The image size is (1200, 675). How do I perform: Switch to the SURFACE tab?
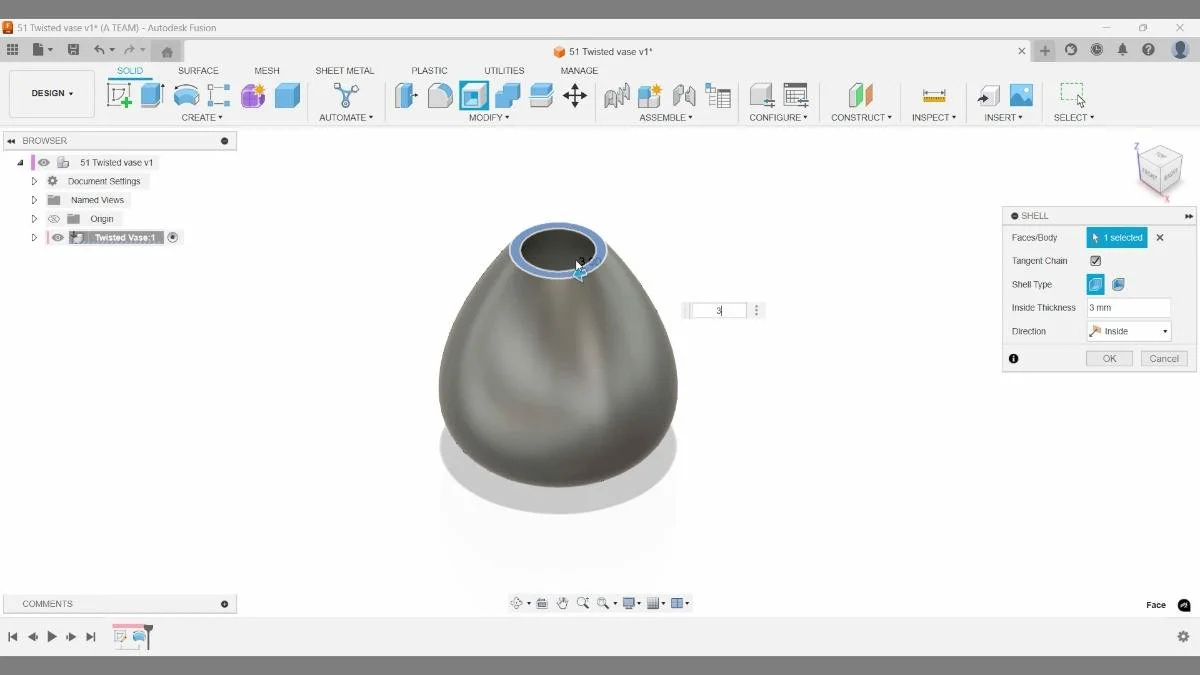[x=198, y=70]
